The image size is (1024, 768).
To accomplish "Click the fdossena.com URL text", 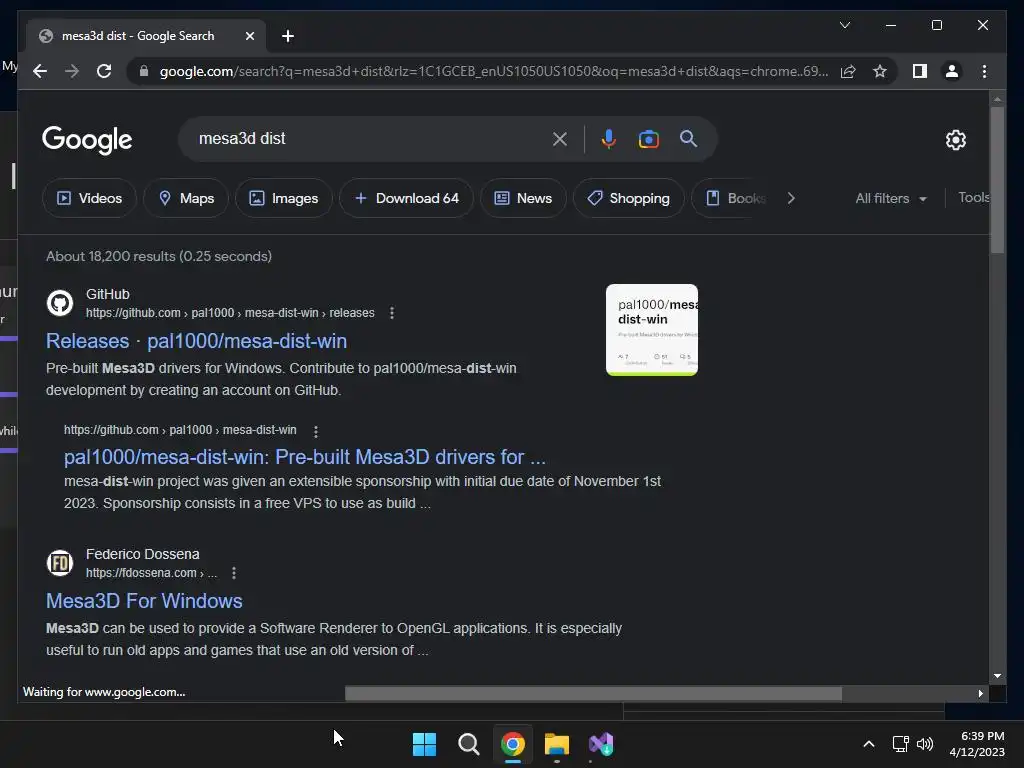I will pos(151,573).
